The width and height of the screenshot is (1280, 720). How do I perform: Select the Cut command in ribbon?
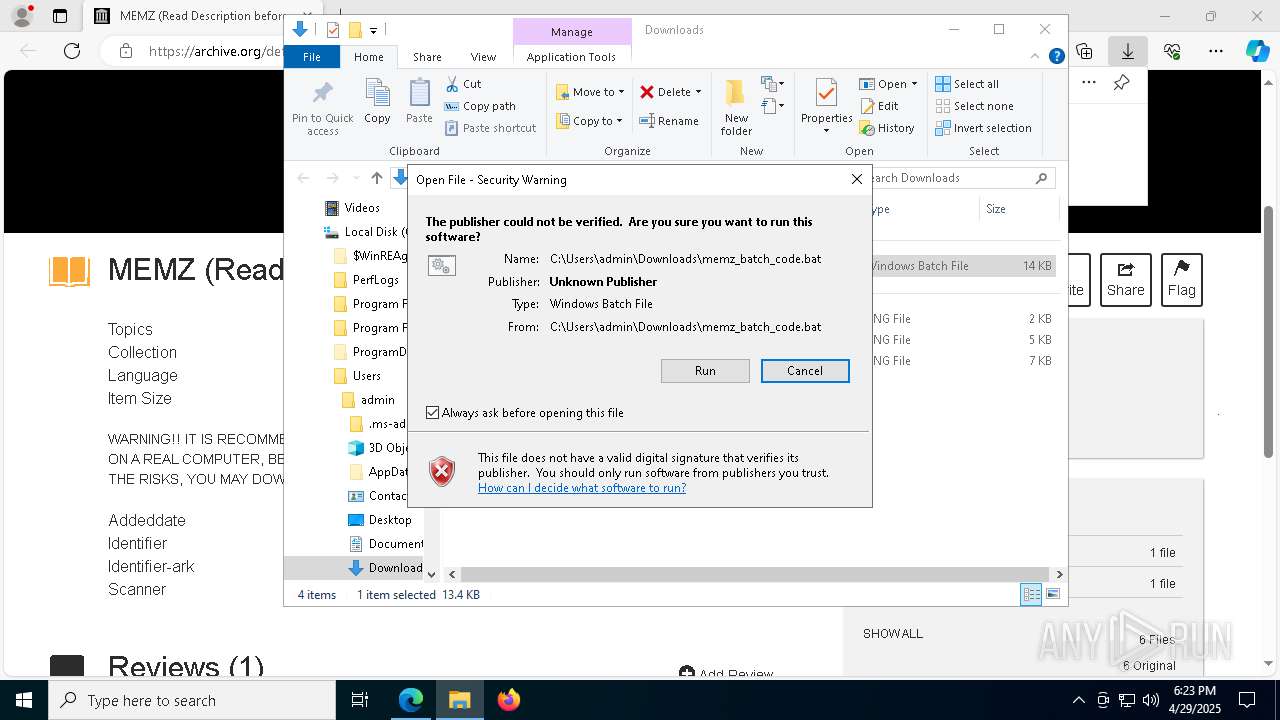coord(463,84)
